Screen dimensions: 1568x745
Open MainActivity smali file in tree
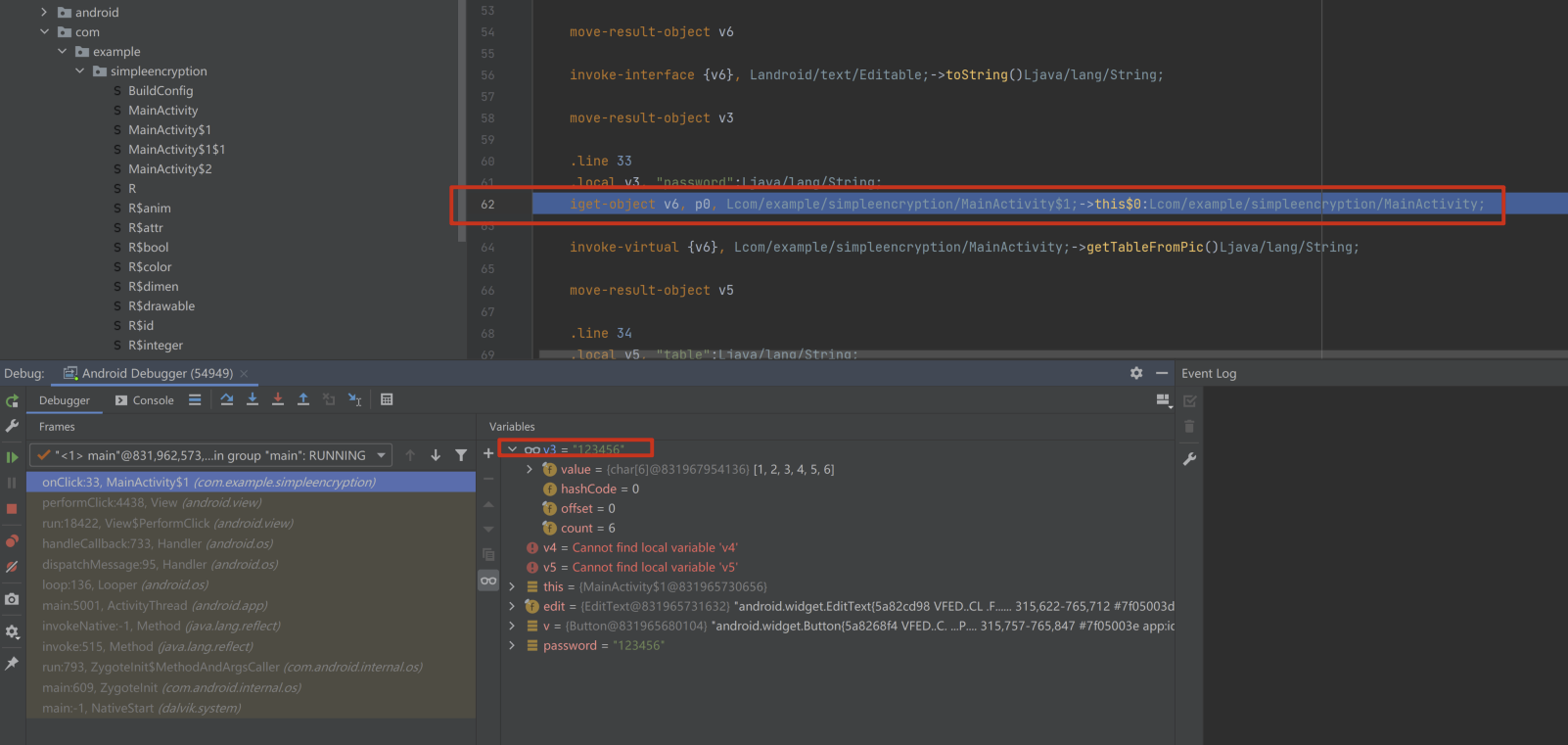162,110
